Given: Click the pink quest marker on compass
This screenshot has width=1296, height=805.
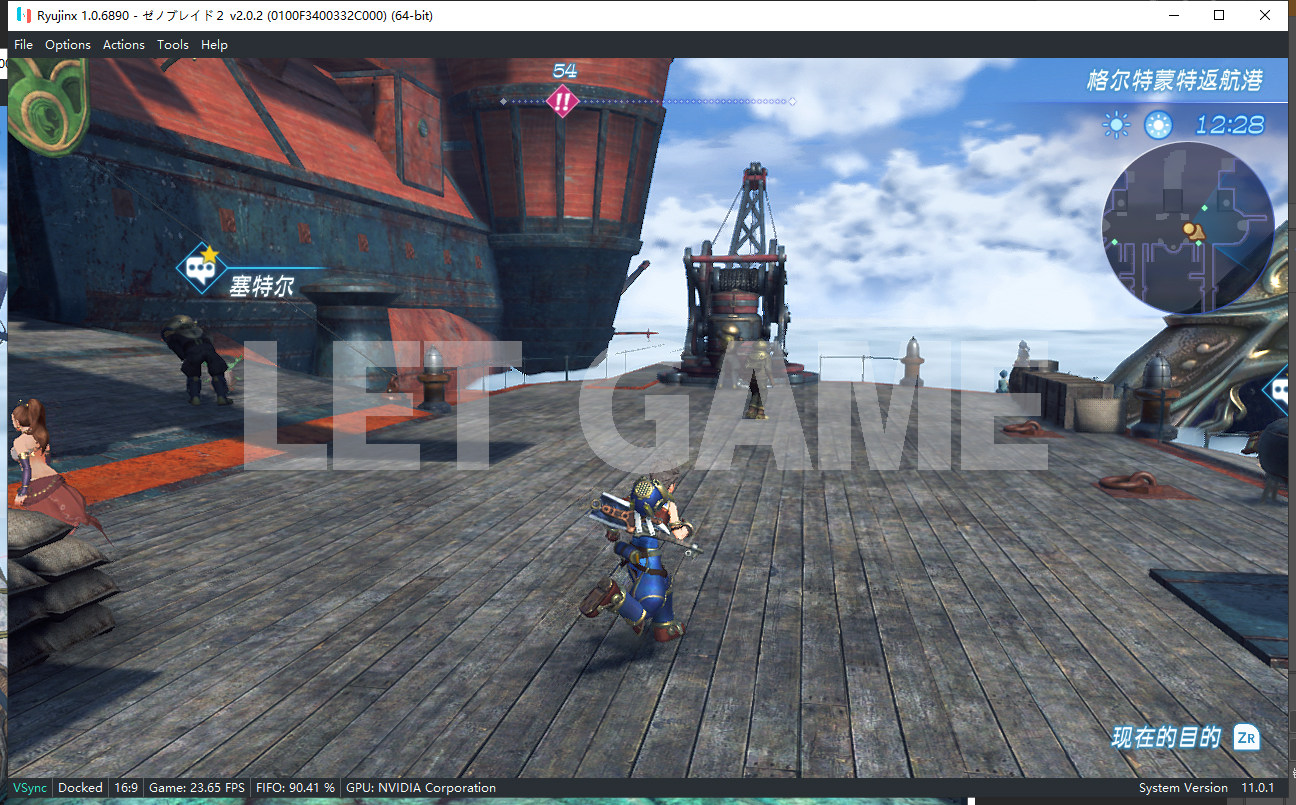Looking at the screenshot, I should click(564, 101).
